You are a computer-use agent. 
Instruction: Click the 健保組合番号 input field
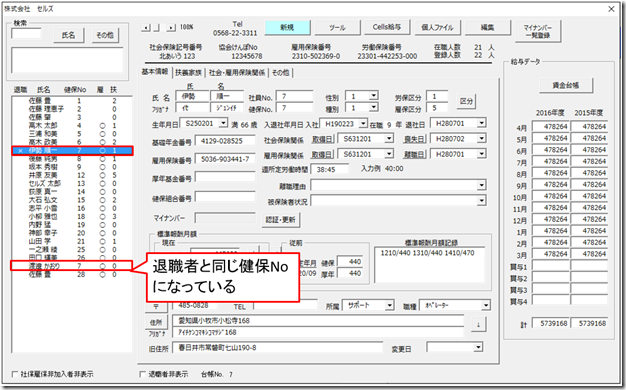[x=225, y=196]
